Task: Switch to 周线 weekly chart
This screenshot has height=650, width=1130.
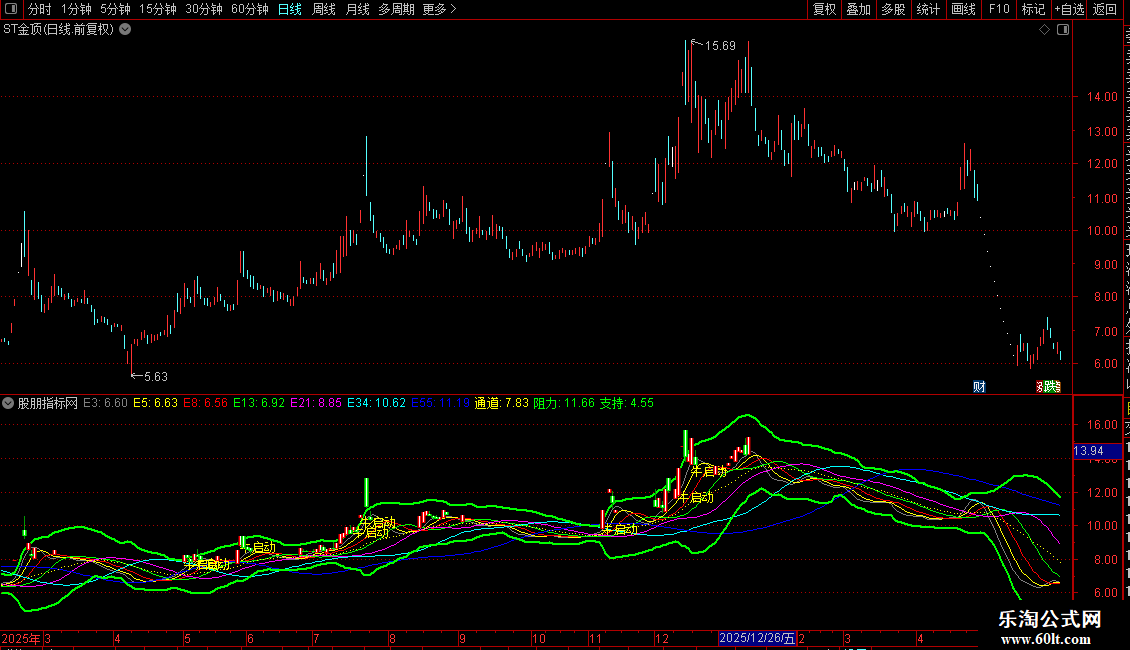Action: pyautogui.click(x=324, y=9)
